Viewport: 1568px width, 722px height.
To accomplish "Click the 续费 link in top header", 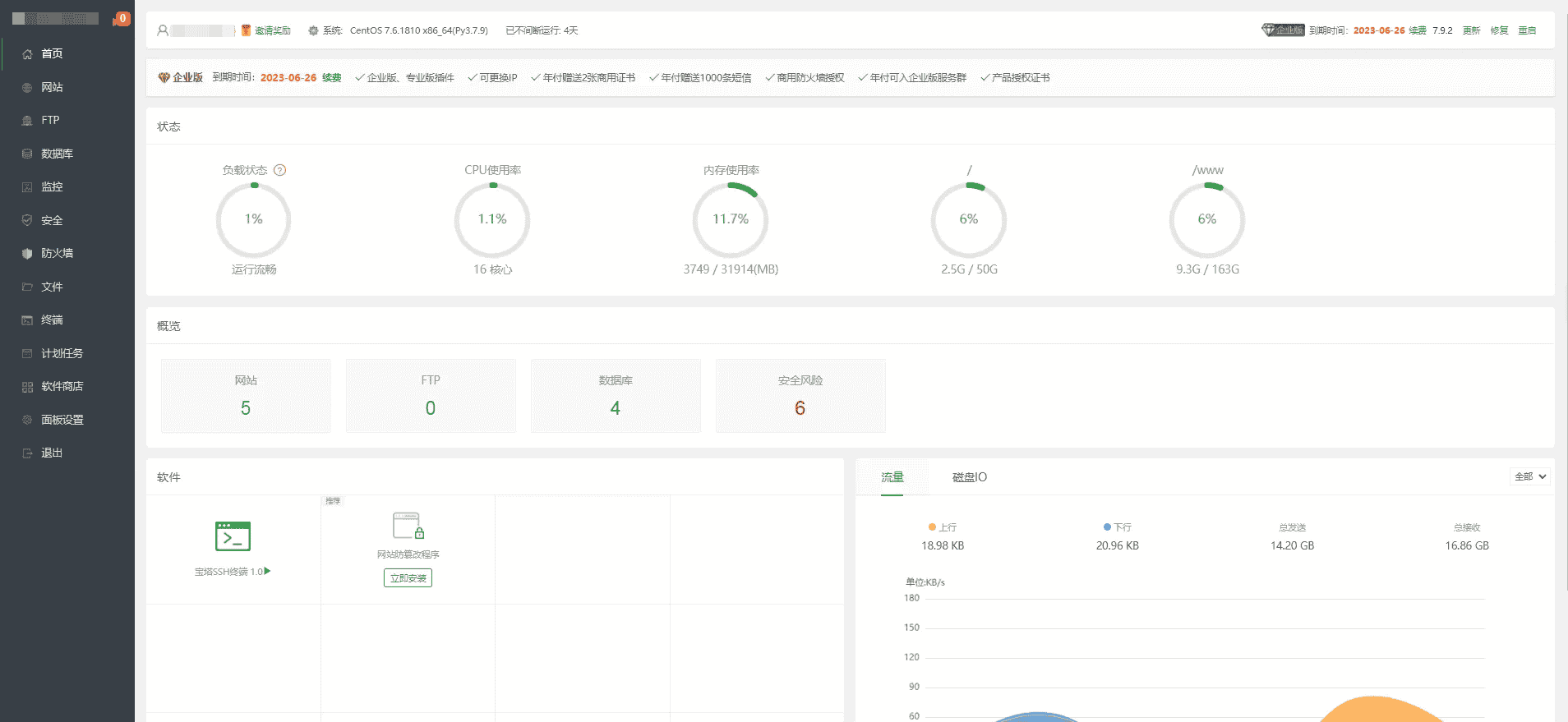I will coord(1418,30).
